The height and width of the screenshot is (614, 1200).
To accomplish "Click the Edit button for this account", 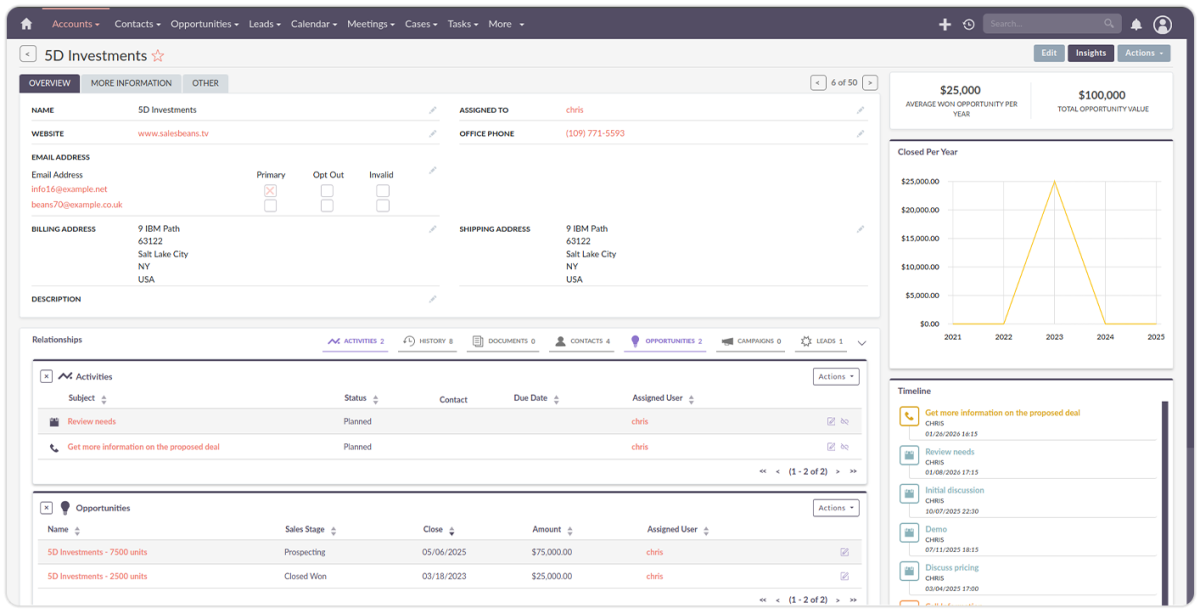I will click(x=1048, y=52).
